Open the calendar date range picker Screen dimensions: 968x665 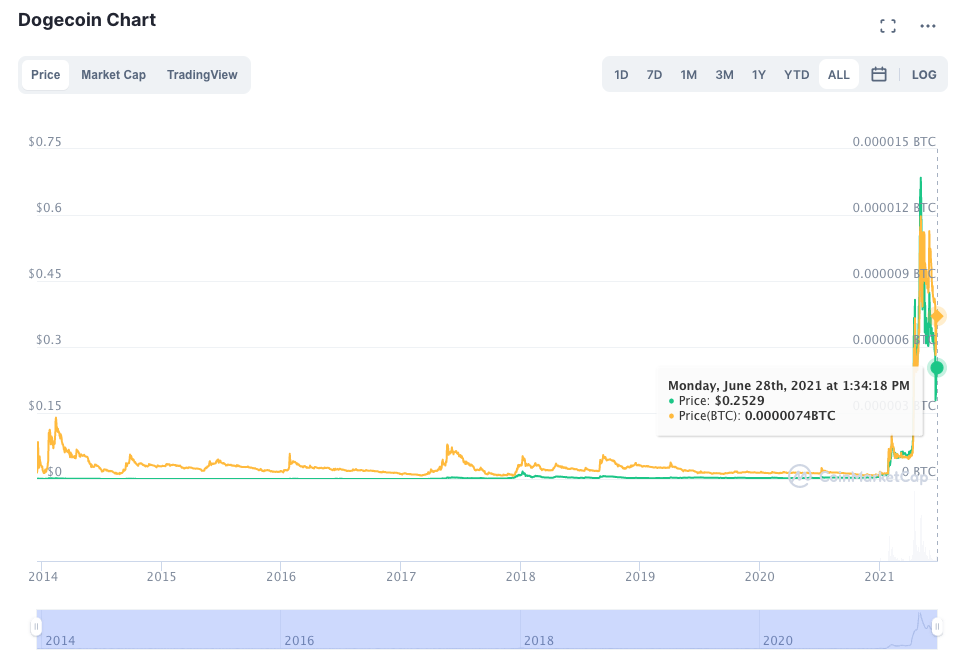click(x=879, y=74)
